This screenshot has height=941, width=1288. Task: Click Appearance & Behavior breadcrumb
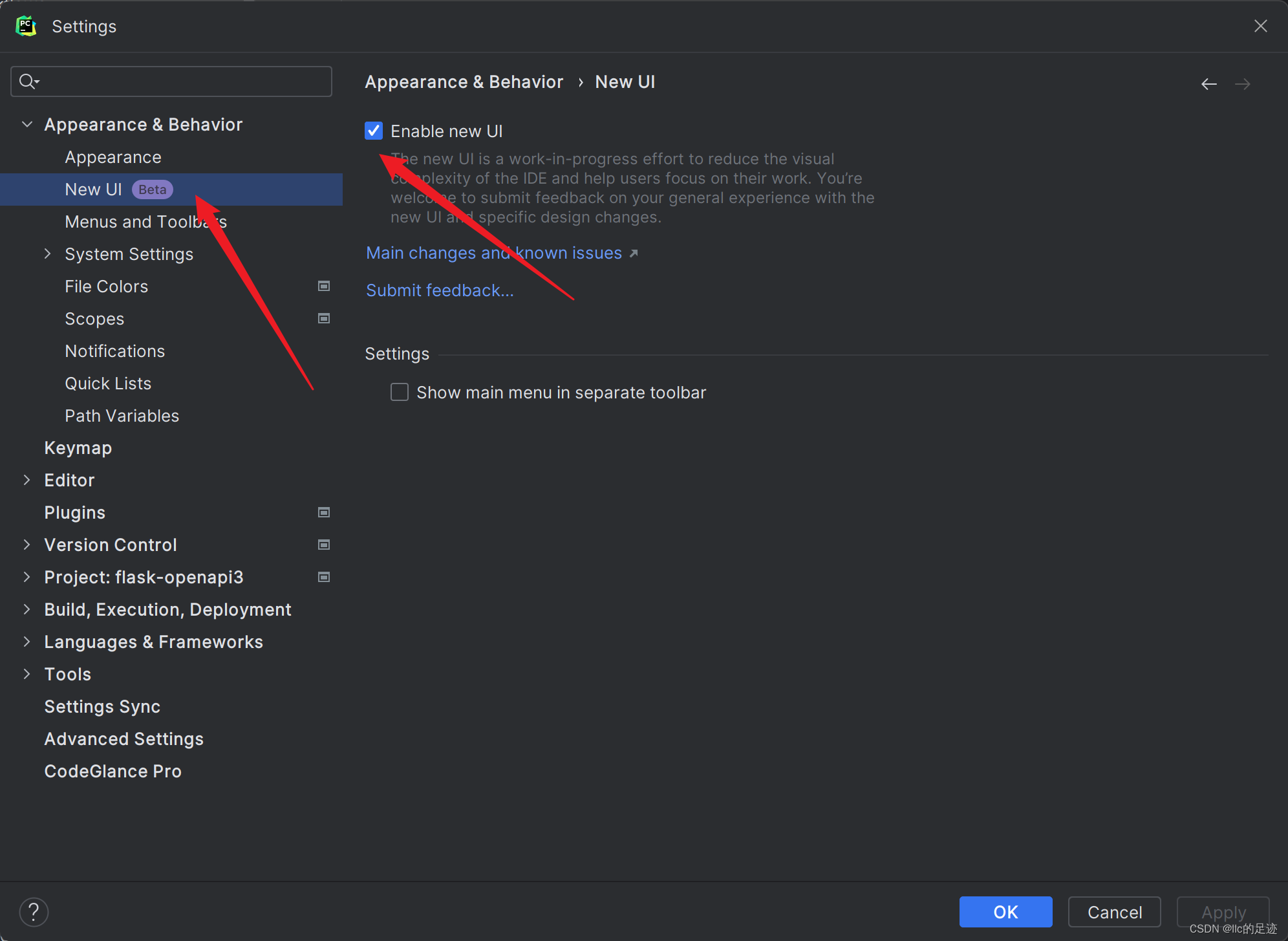(x=464, y=81)
